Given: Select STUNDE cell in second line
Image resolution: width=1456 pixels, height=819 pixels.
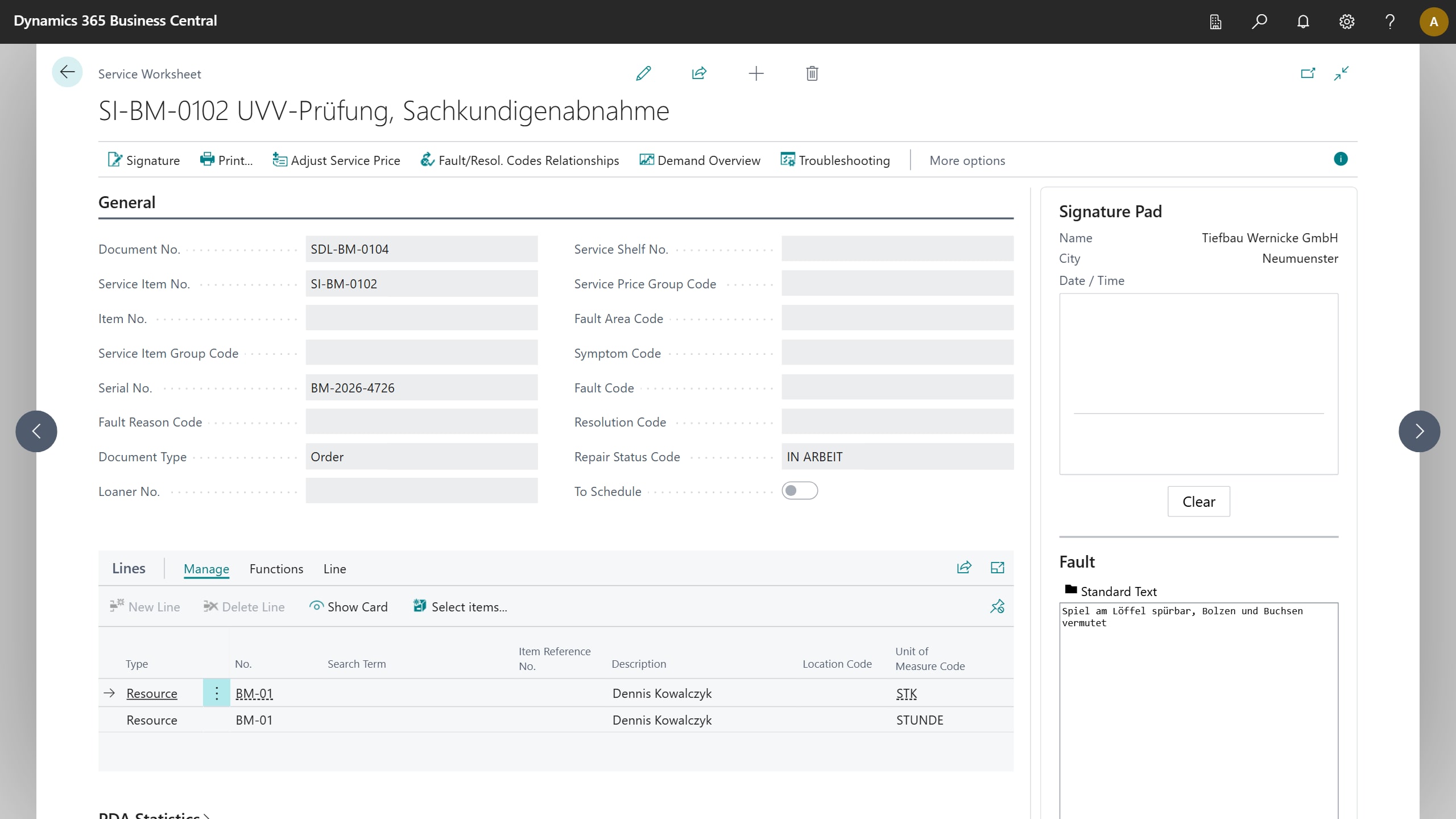Looking at the screenshot, I should point(920,720).
